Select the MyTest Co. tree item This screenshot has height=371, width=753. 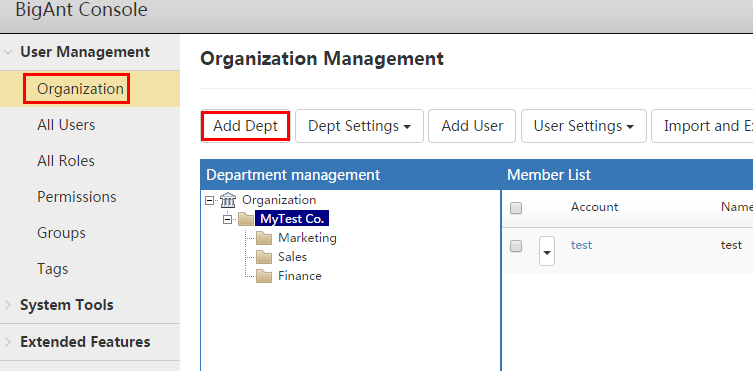click(x=292, y=219)
